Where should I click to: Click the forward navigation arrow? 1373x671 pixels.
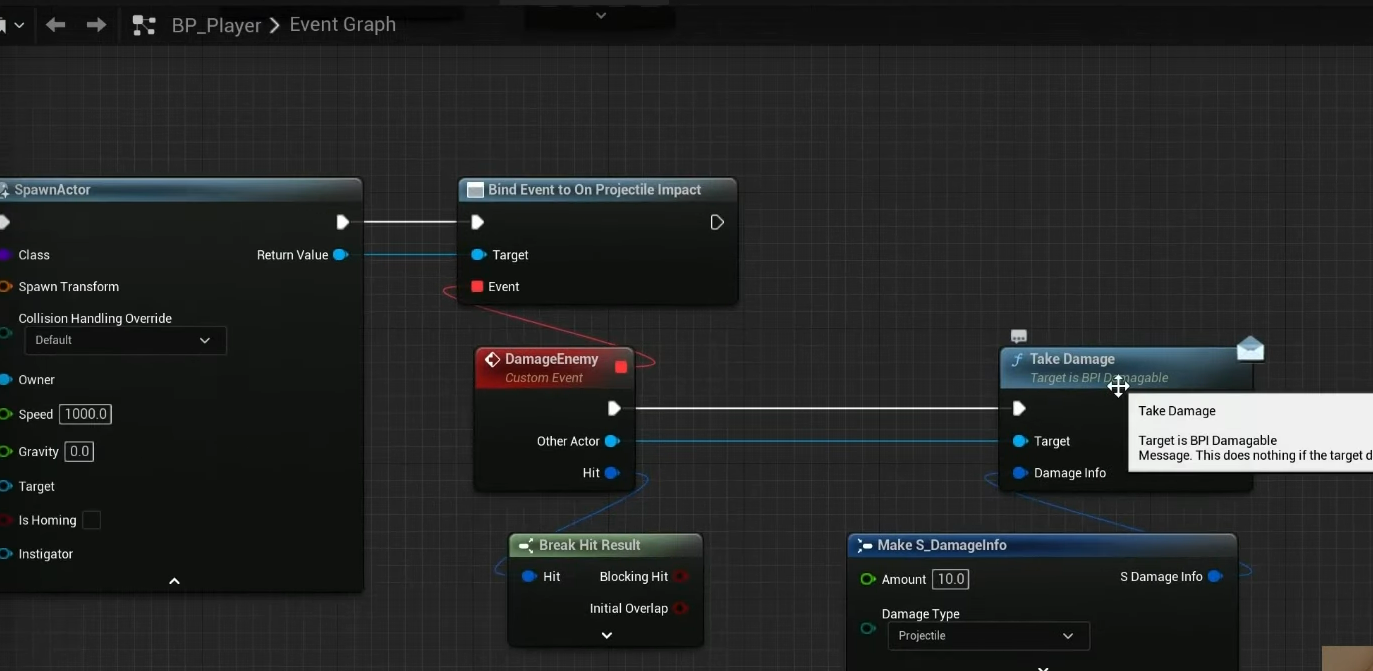pos(96,25)
